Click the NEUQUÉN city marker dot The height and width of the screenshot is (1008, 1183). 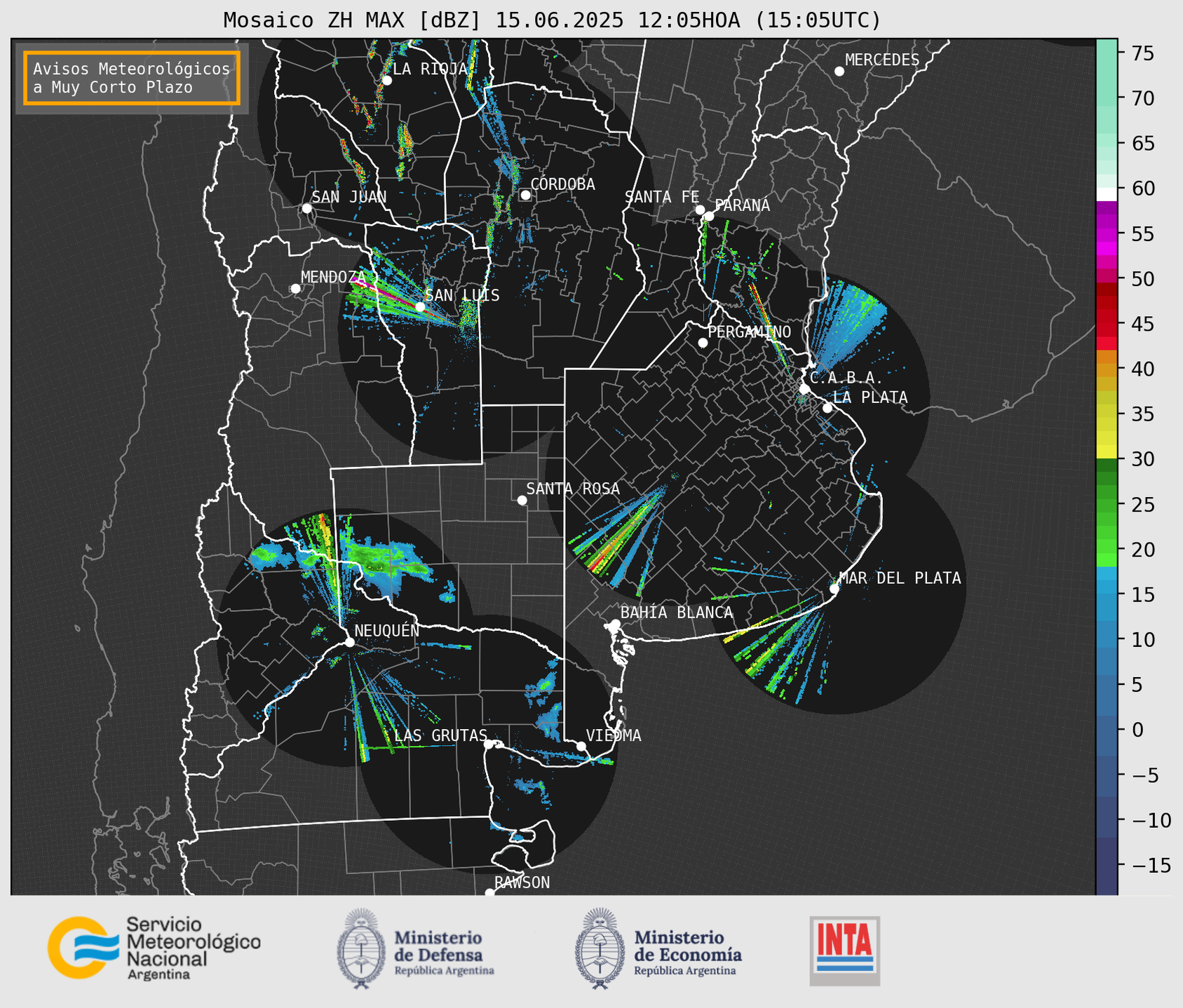tap(349, 642)
